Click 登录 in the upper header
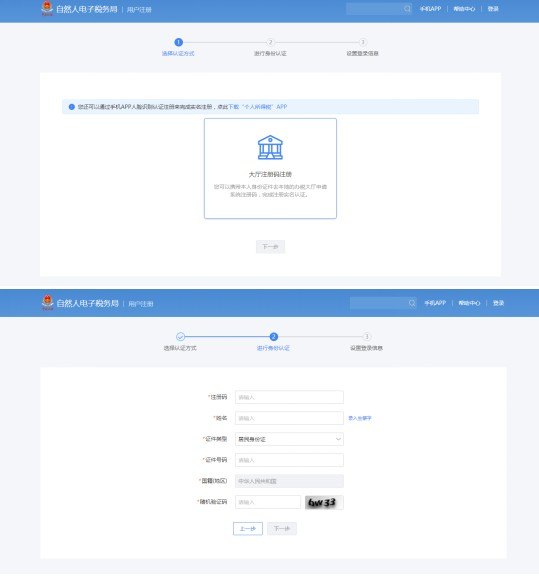The width and height of the screenshot is (539, 576). click(x=493, y=9)
